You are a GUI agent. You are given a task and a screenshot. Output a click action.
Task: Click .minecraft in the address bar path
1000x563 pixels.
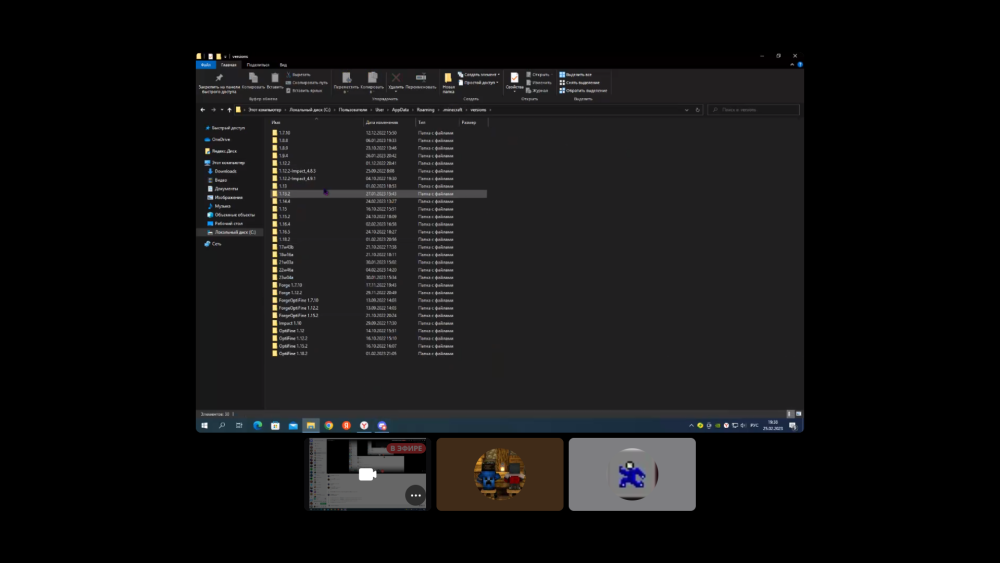(452, 110)
